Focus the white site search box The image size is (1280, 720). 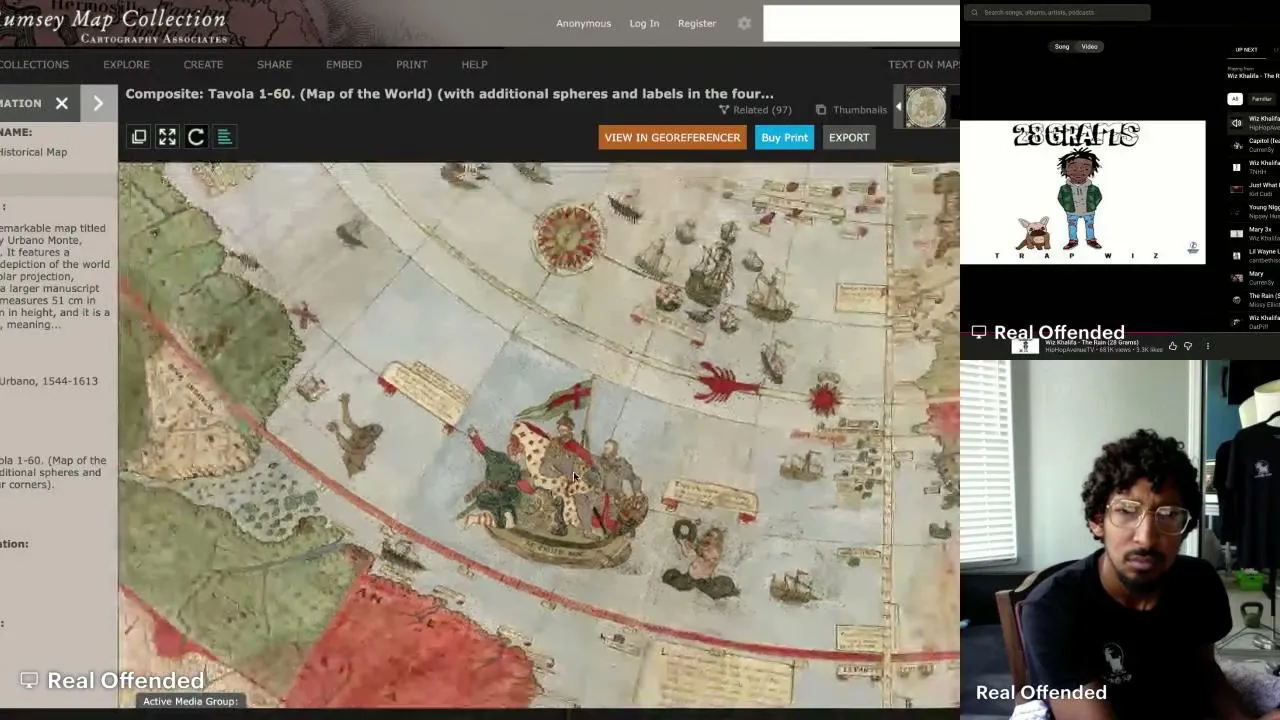[861, 23]
